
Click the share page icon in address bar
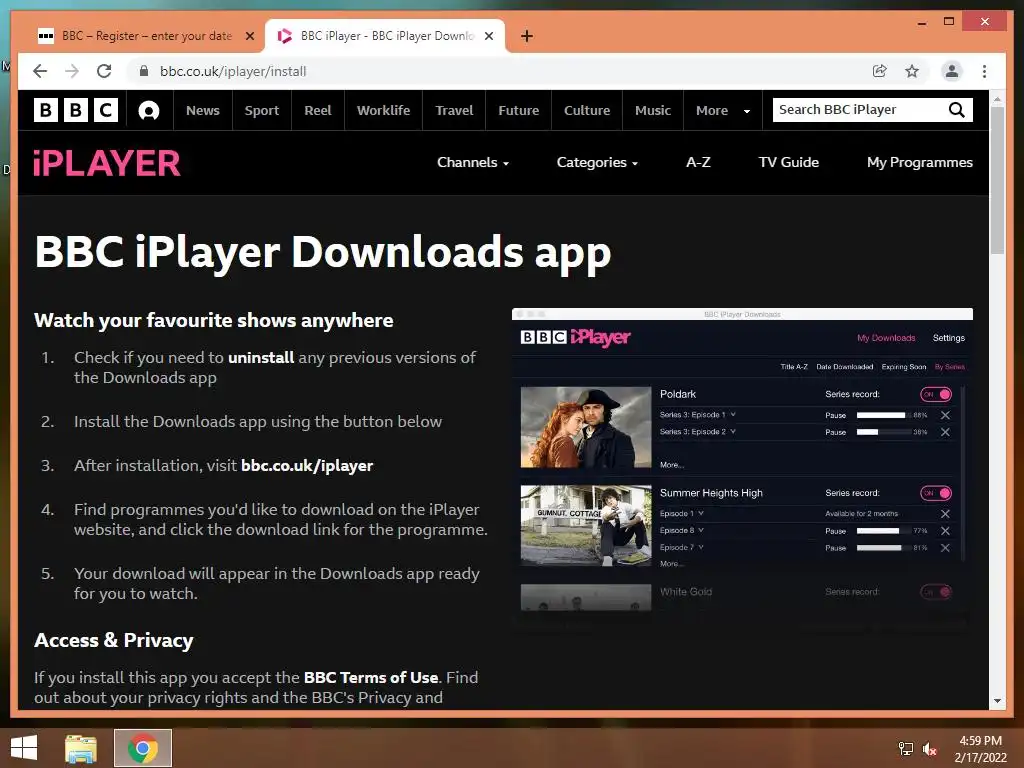(880, 71)
